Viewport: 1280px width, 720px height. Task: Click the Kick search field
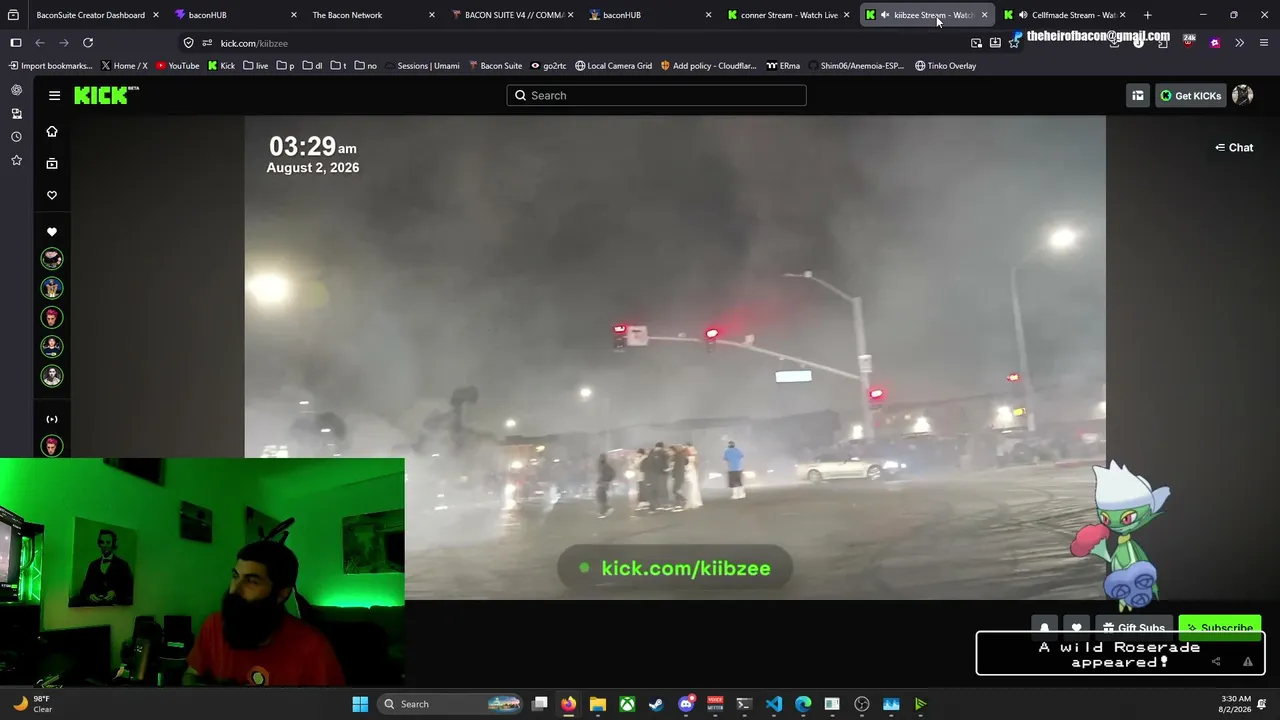click(656, 95)
